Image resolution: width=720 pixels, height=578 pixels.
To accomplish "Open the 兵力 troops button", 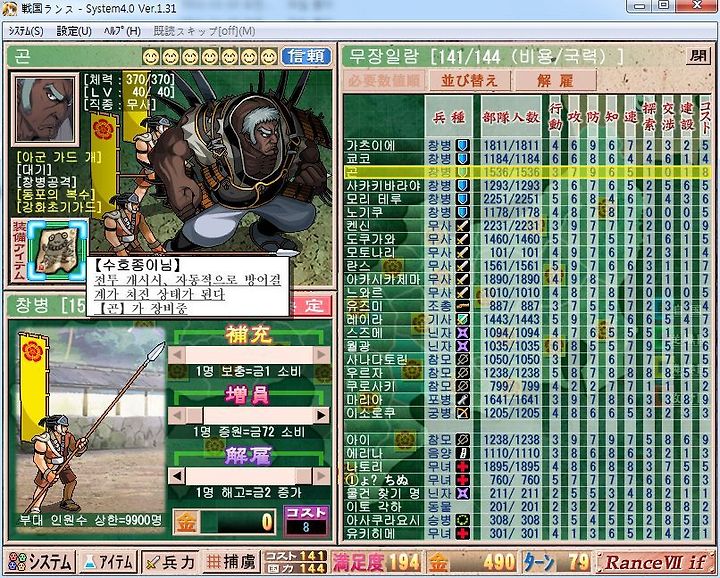I will [x=170, y=562].
